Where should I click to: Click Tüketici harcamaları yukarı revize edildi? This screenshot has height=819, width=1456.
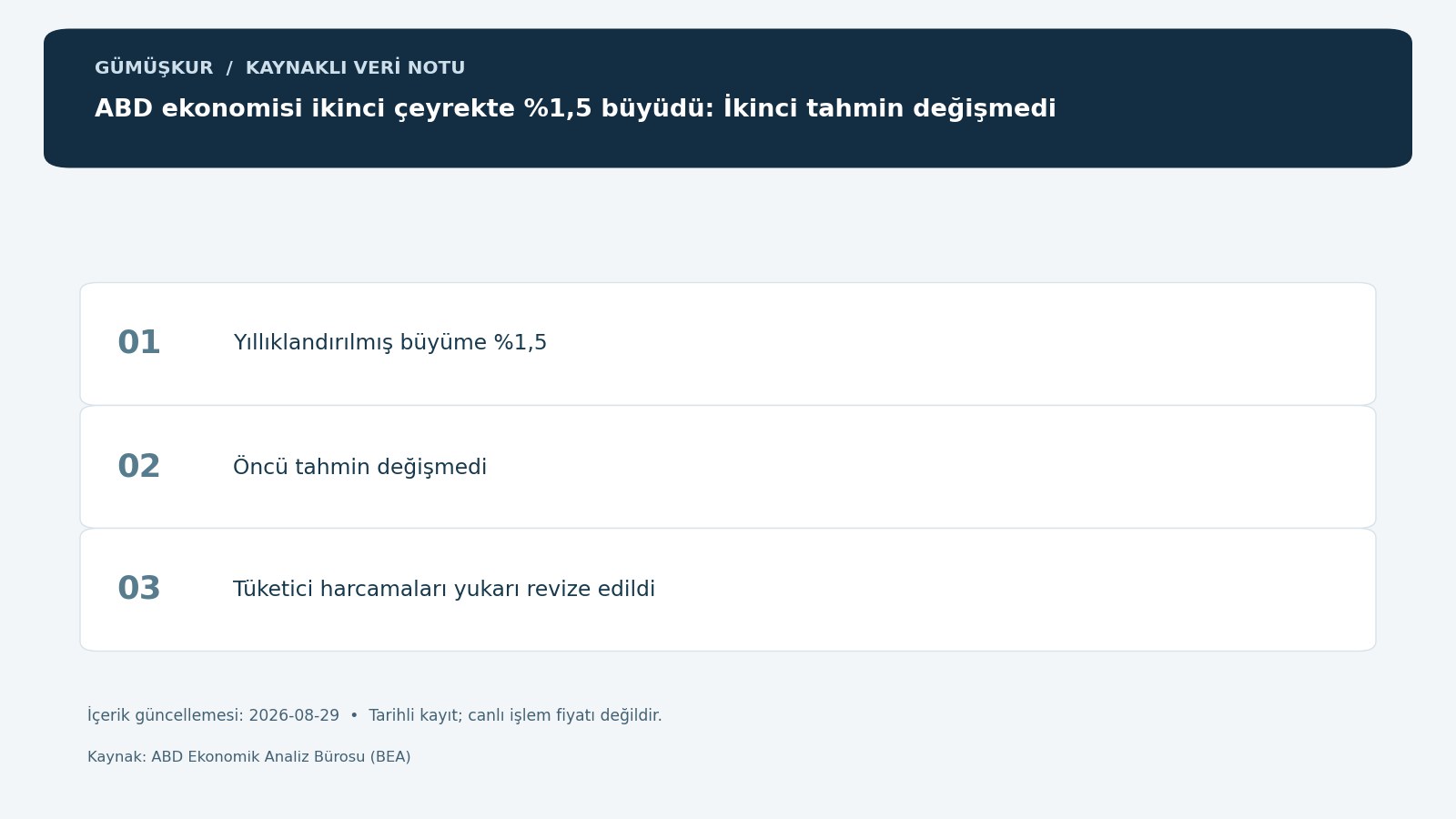pyautogui.click(x=444, y=590)
